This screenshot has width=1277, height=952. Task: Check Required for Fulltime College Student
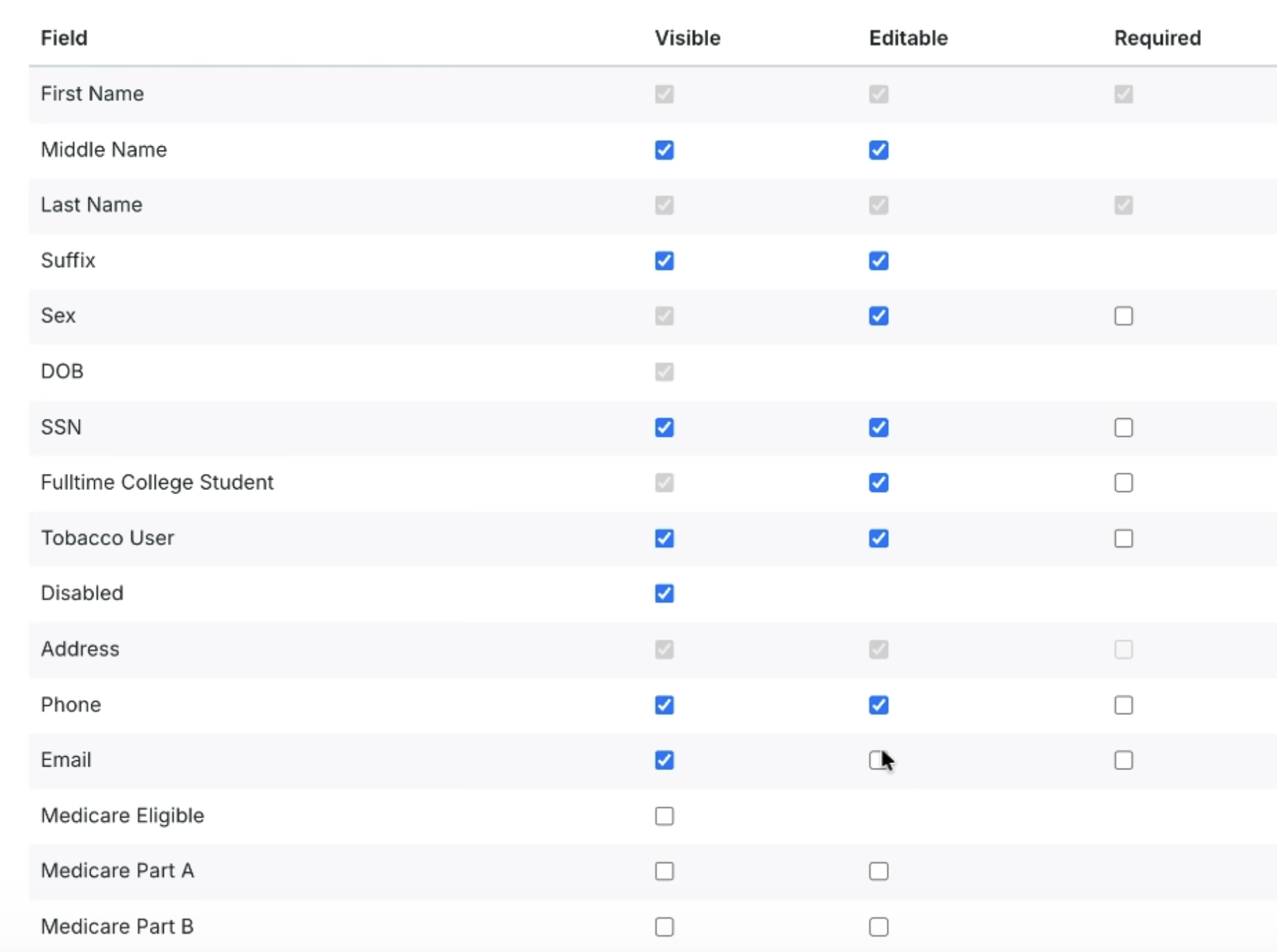[x=1123, y=482]
